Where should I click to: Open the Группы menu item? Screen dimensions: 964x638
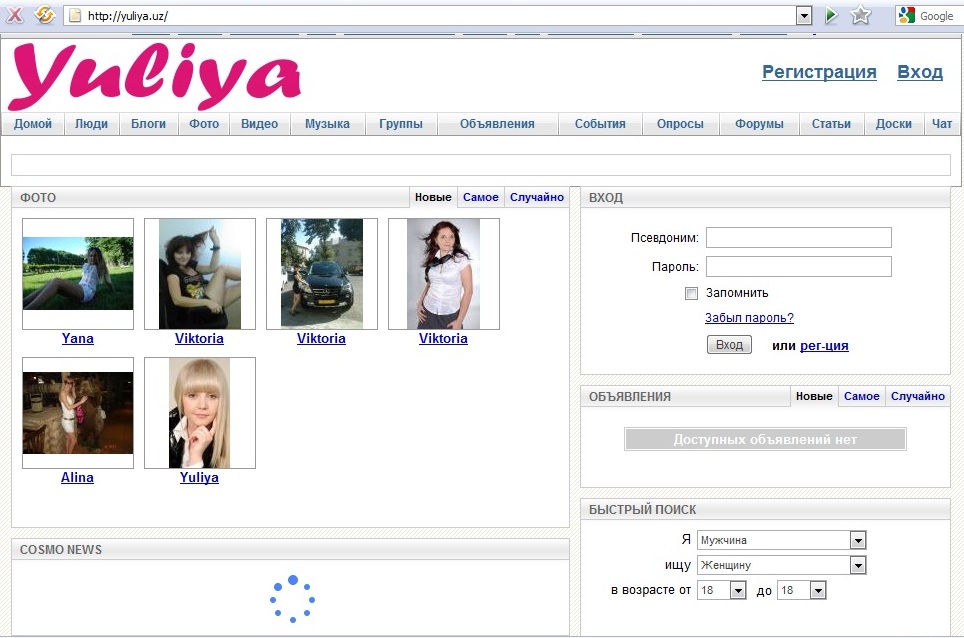click(401, 124)
